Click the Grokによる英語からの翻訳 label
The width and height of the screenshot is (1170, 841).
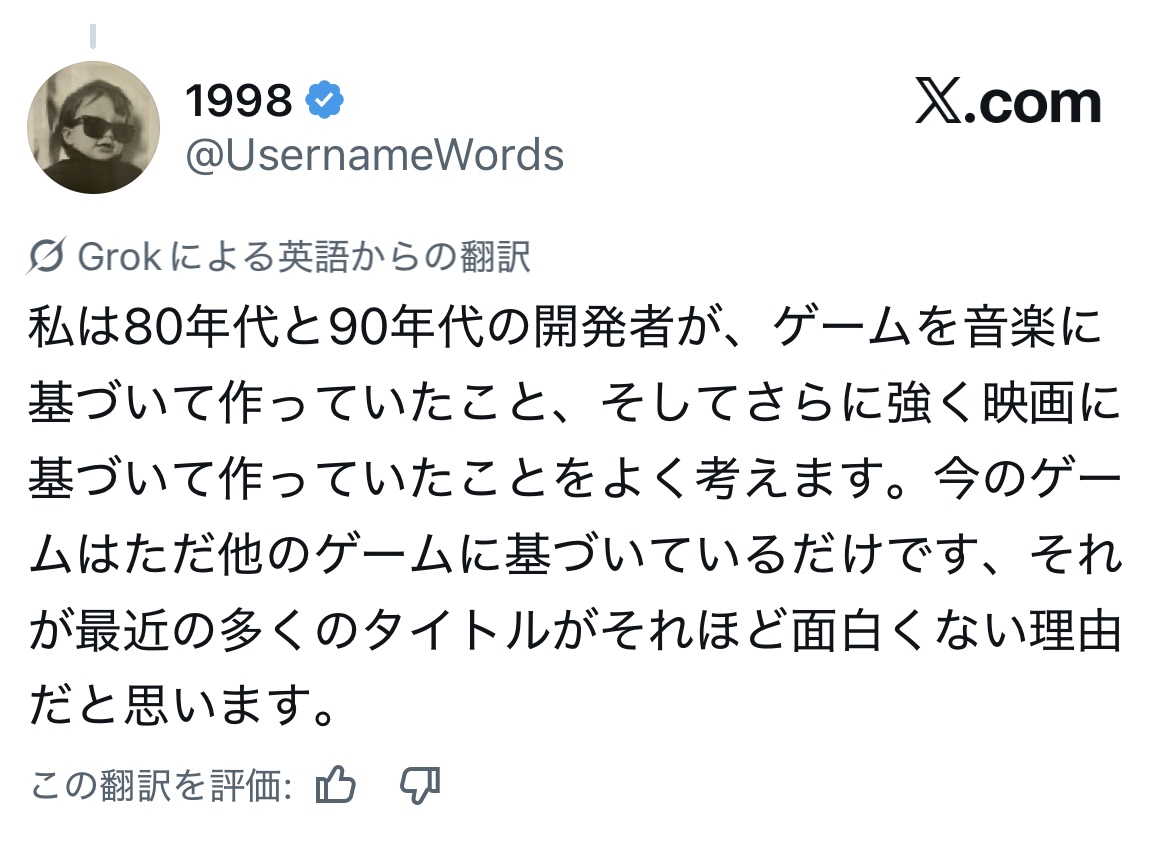303,258
